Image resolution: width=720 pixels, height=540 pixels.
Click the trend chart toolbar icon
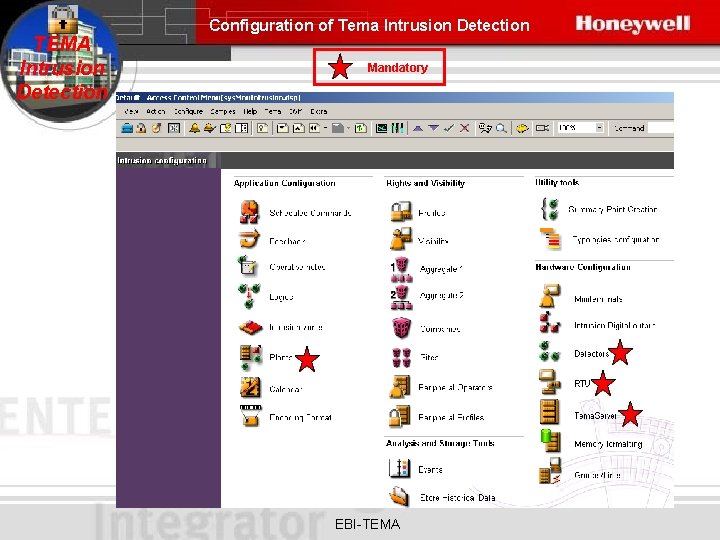click(381, 128)
